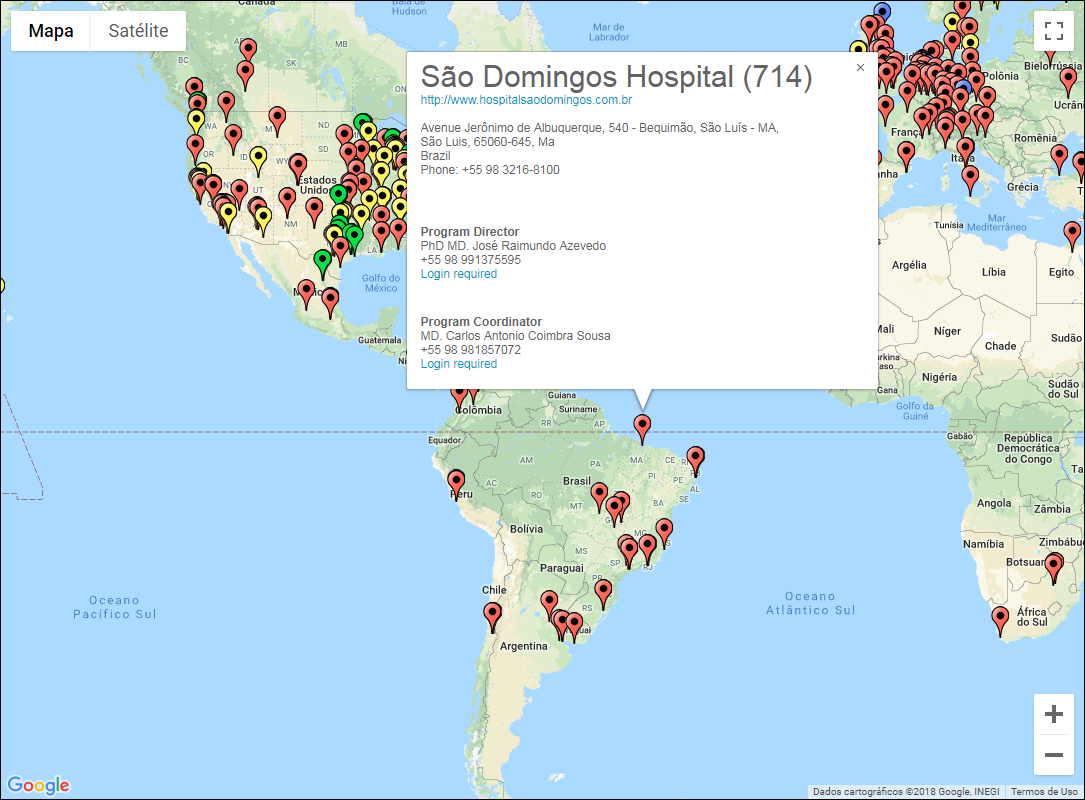Select the Mapa view tab
Screen dimensions: 1085x800
click(x=51, y=31)
